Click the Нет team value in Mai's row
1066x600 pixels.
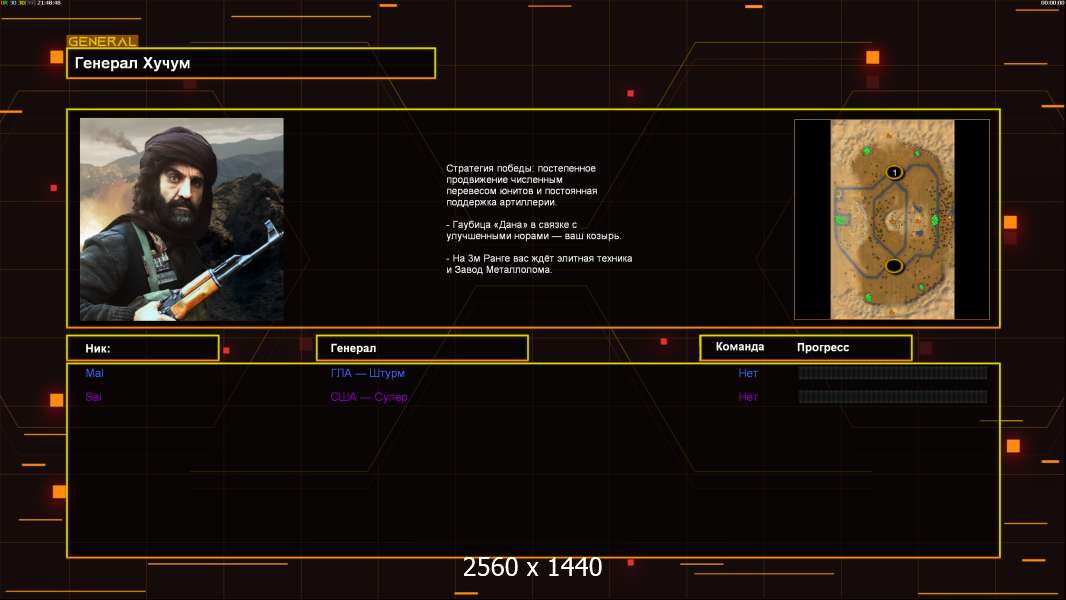[x=748, y=373]
